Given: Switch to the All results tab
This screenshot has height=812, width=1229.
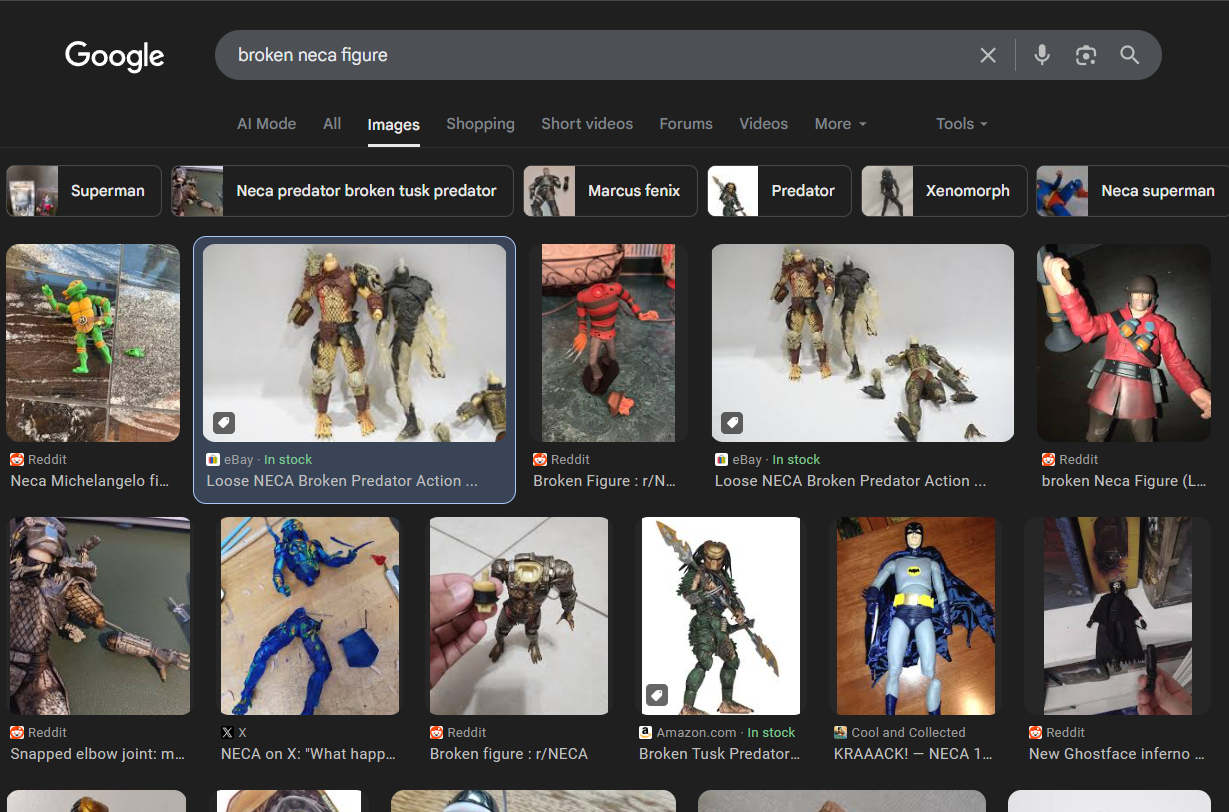Looking at the screenshot, I should tap(332, 124).
